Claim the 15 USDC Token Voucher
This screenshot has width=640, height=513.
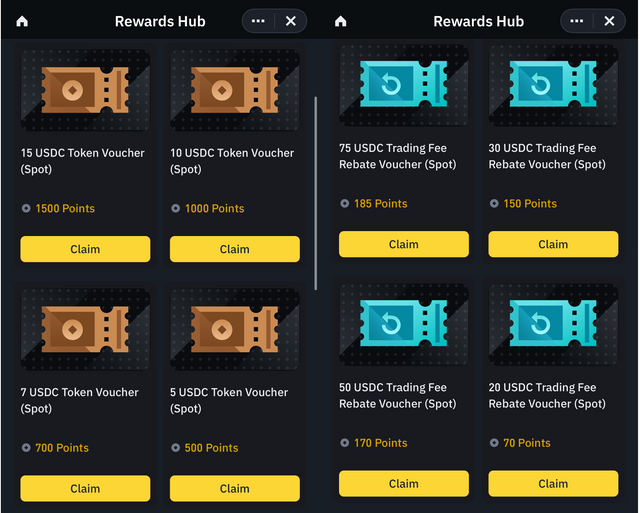[x=85, y=249]
